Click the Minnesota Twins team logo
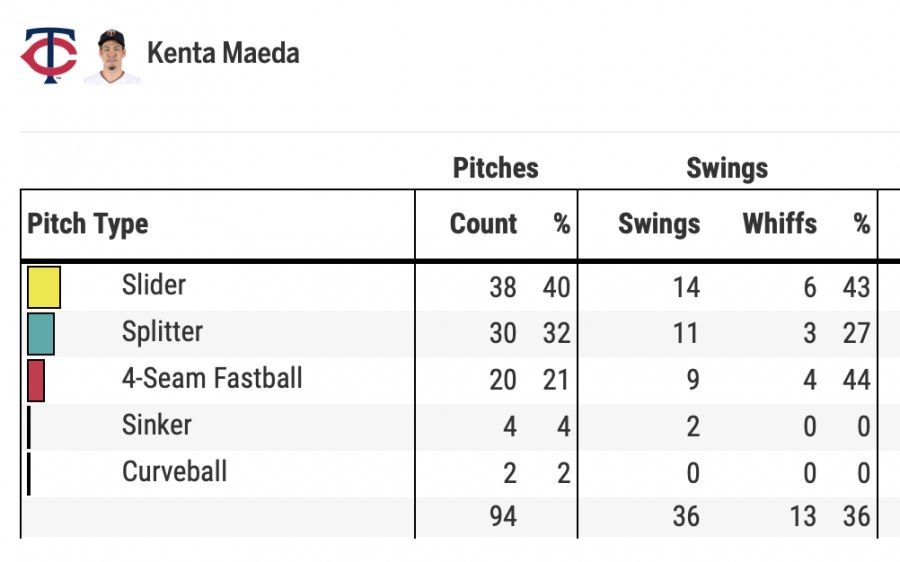The height and width of the screenshot is (562, 900). (x=48, y=56)
